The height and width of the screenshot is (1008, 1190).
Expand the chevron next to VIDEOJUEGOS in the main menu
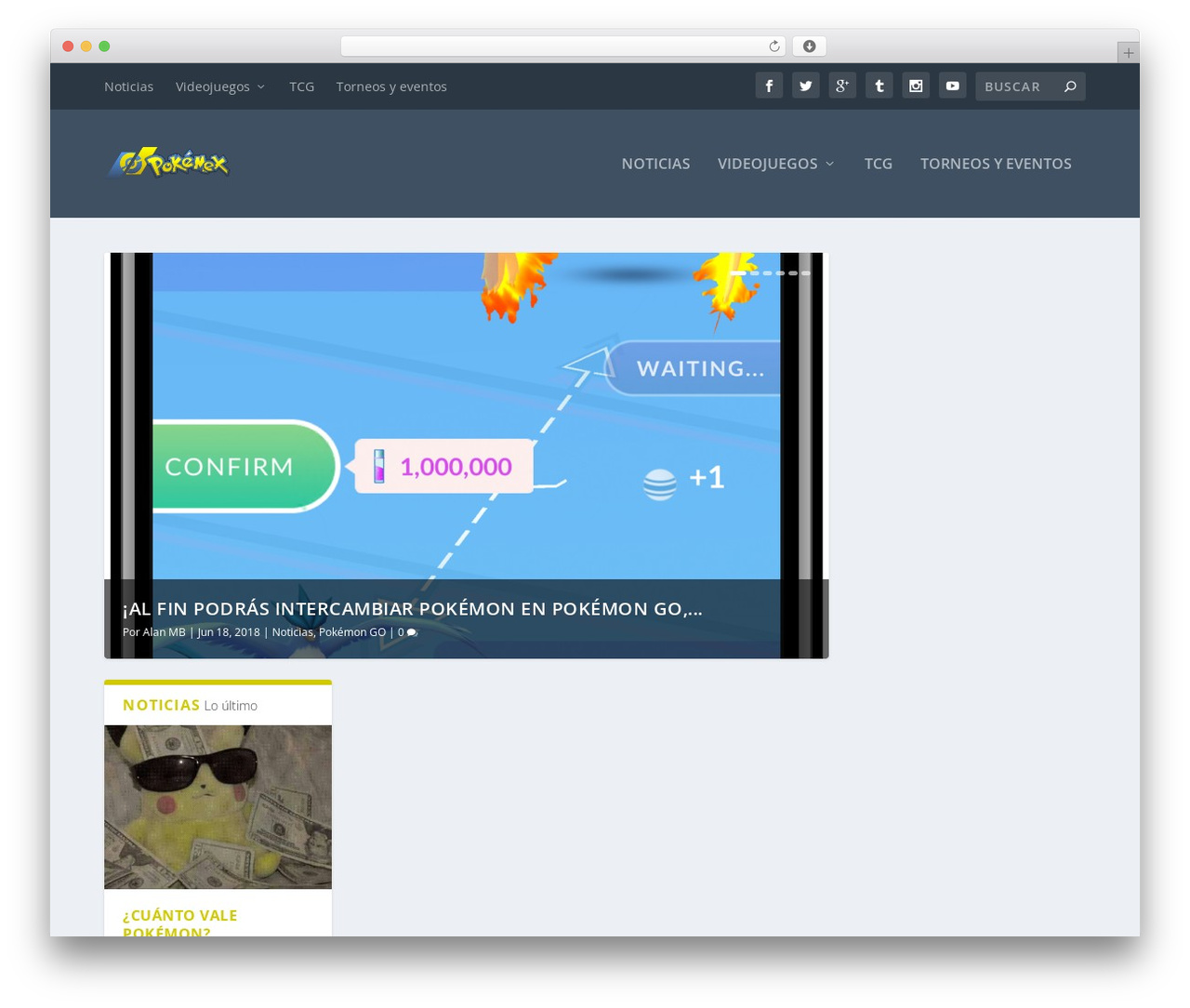[829, 164]
